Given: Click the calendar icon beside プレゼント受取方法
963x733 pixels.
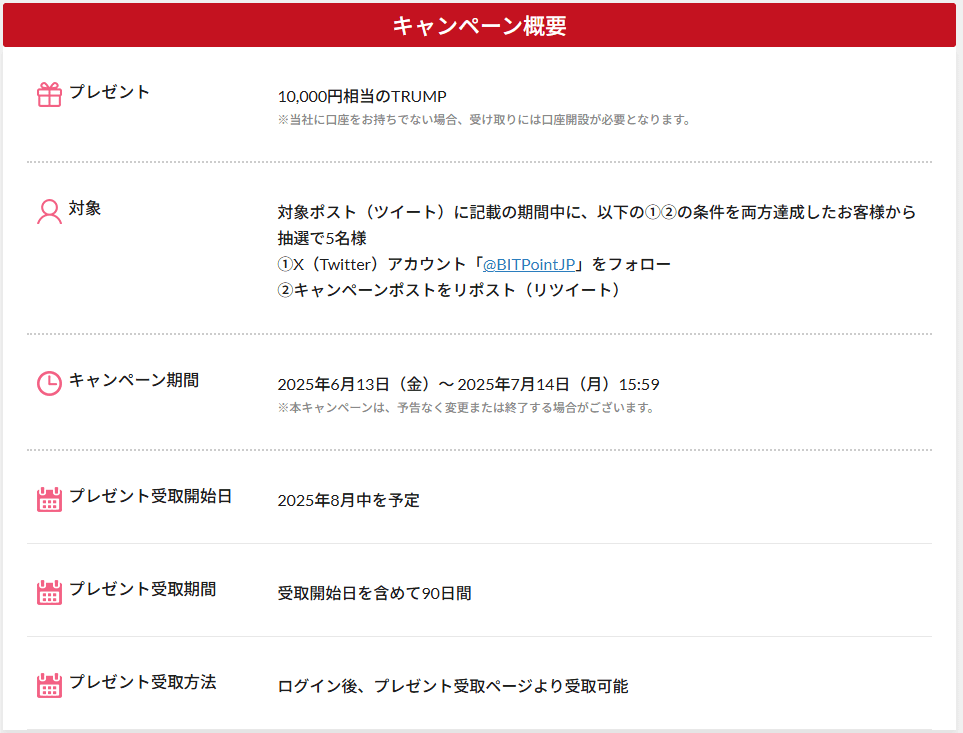Looking at the screenshot, I should click(49, 685).
